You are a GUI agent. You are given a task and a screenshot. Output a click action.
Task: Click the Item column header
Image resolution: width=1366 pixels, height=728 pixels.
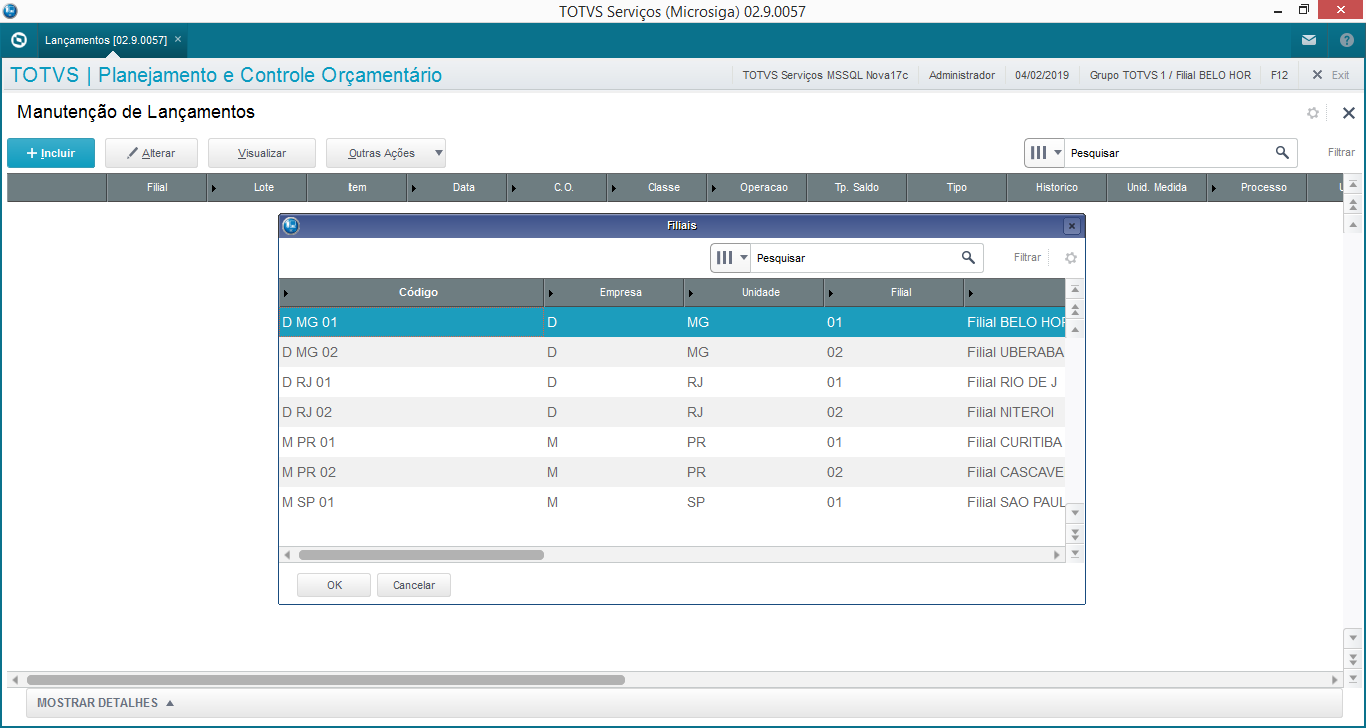[x=357, y=187]
